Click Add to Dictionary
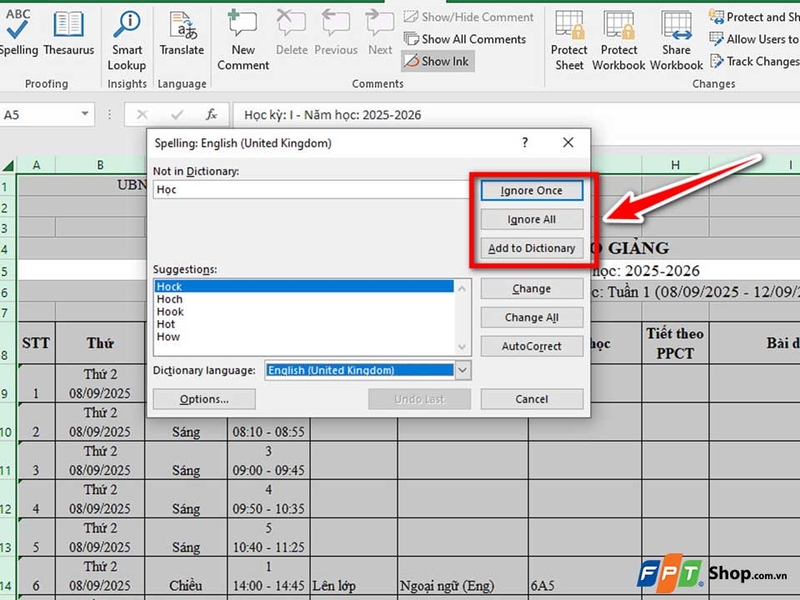This screenshot has width=800, height=600. 532,248
